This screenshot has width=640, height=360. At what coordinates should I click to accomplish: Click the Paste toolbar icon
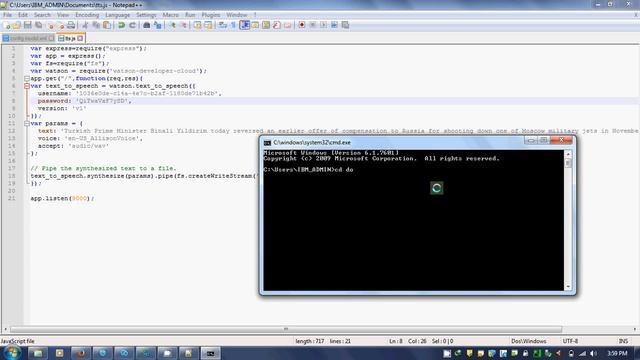(107, 25)
